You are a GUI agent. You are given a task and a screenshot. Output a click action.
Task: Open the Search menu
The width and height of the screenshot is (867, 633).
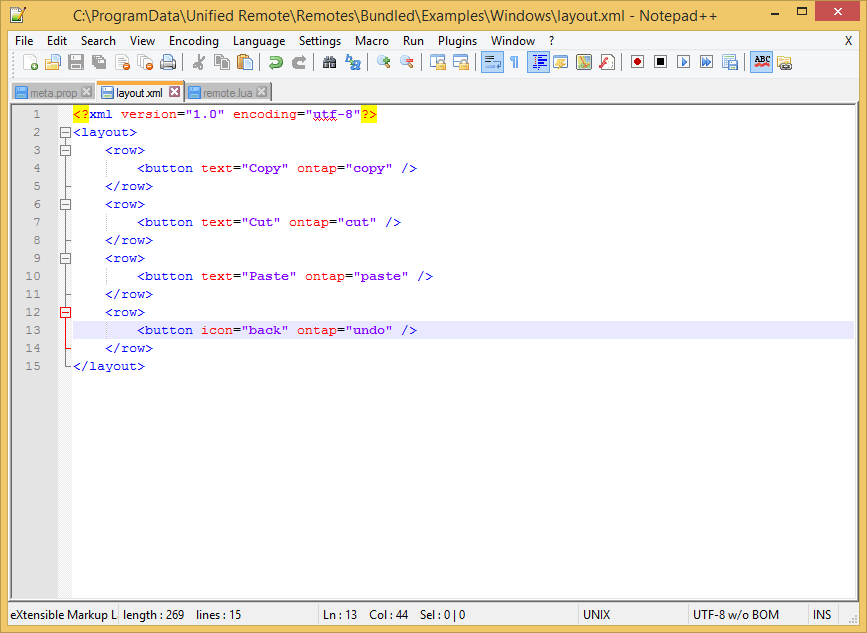coord(98,41)
